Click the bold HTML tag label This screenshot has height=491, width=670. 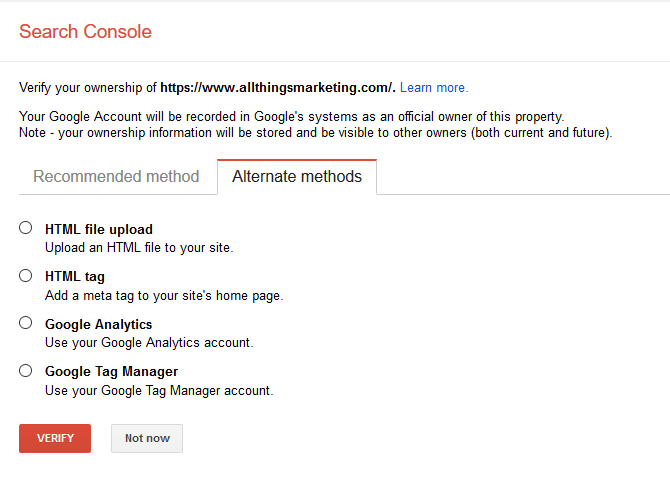click(75, 277)
